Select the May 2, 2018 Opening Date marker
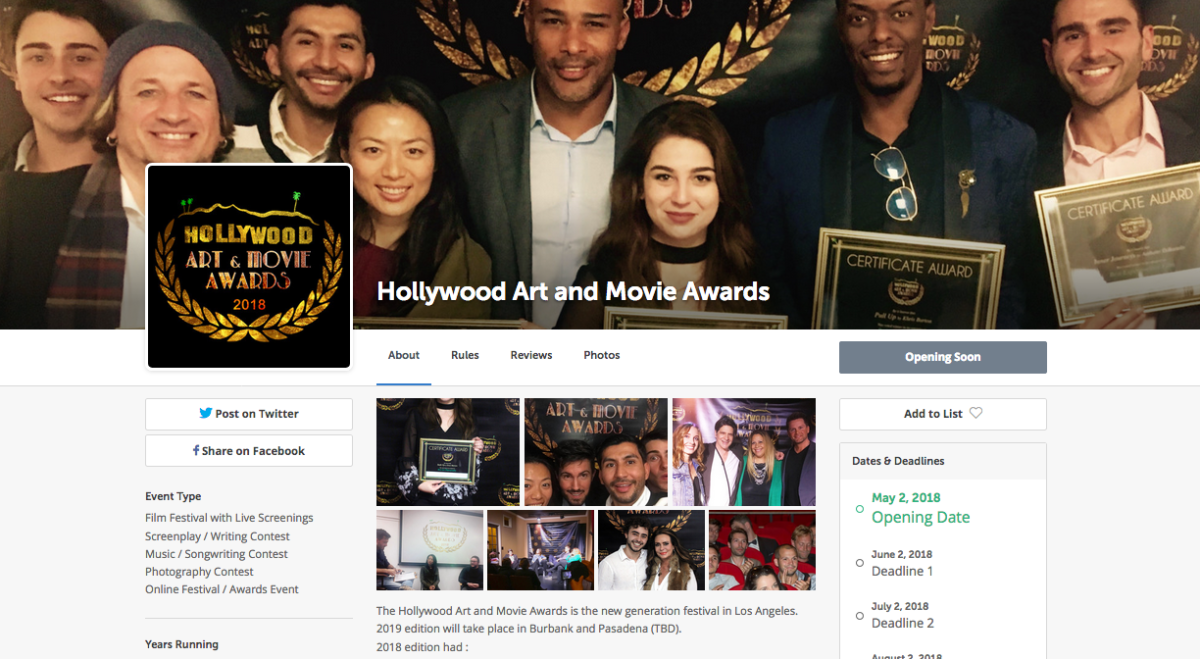 pyautogui.click(x=860, y=509)
